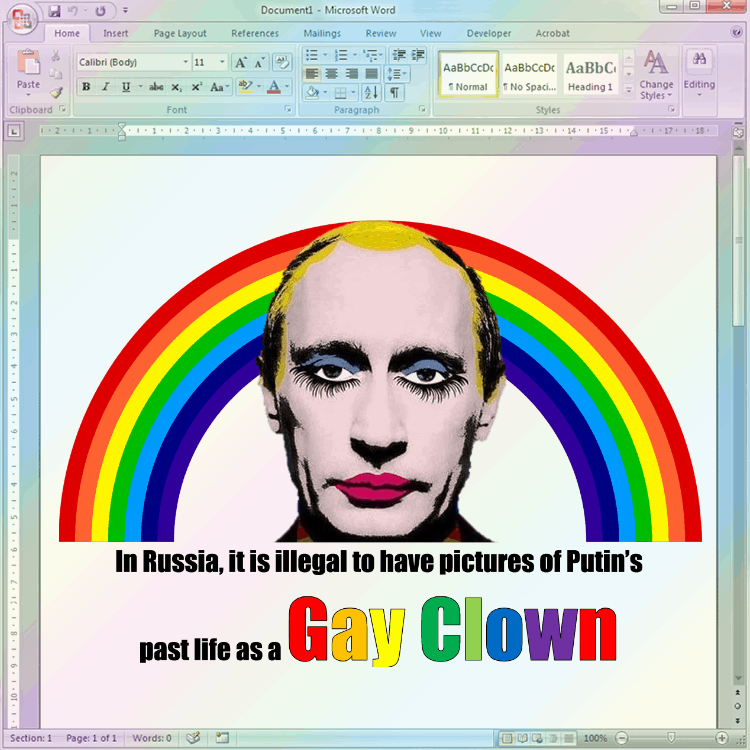Viewport: 750px width, 750px height.
Task: Toggle center text alignment
Action: pyautogui.click(x=331, y=74)
